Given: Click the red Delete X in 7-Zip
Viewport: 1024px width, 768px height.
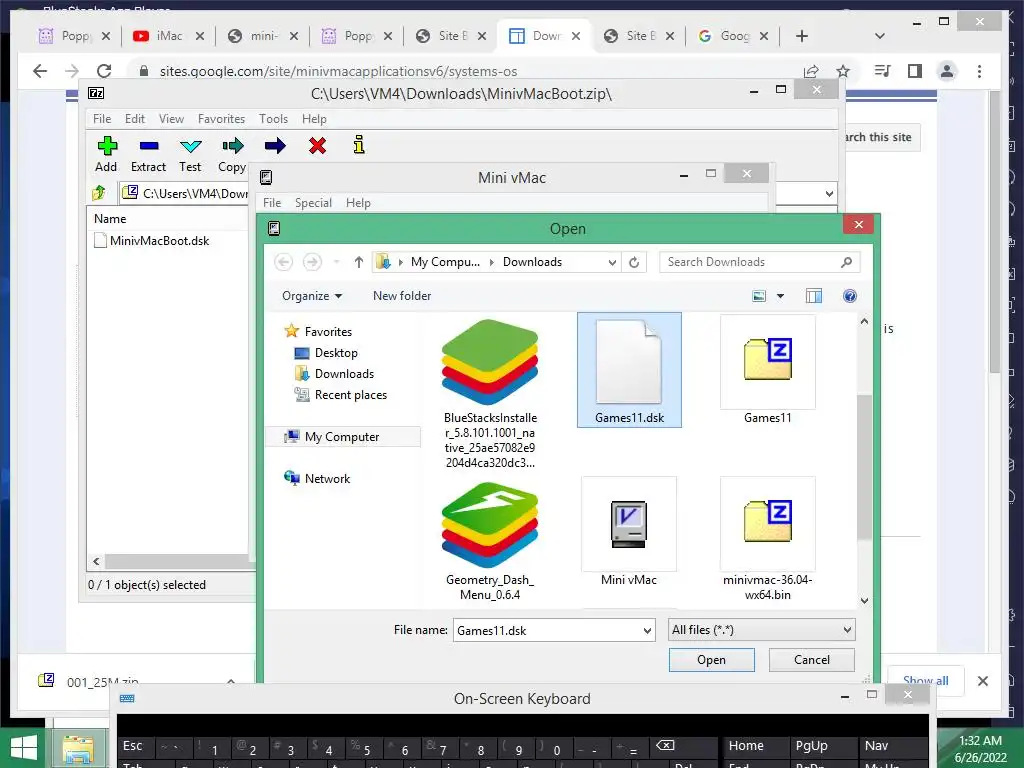Looking at the screenshot, I should (317, 146).
